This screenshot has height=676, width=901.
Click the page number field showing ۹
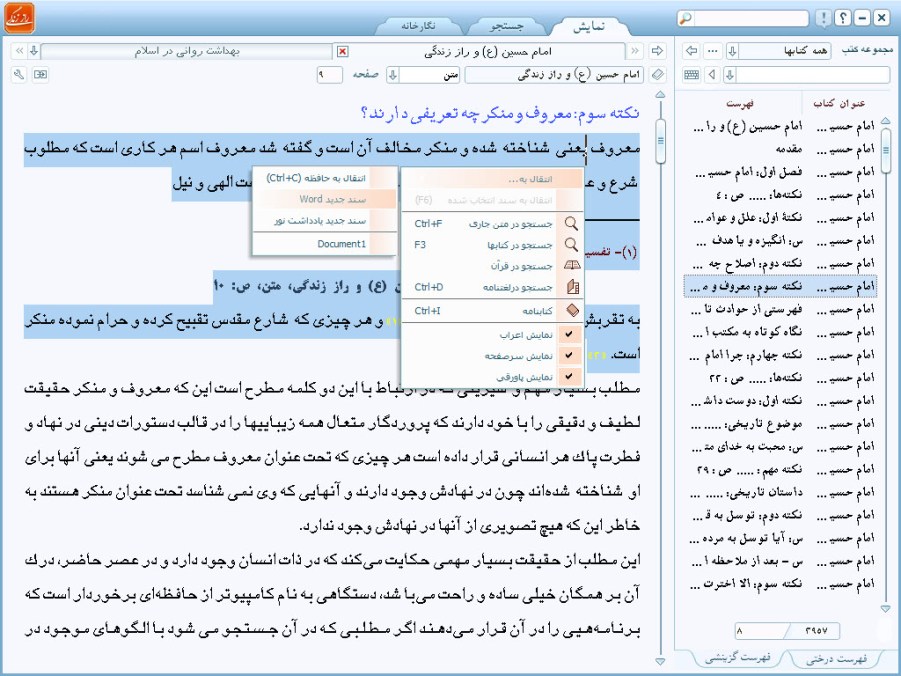tap(330, 75)
